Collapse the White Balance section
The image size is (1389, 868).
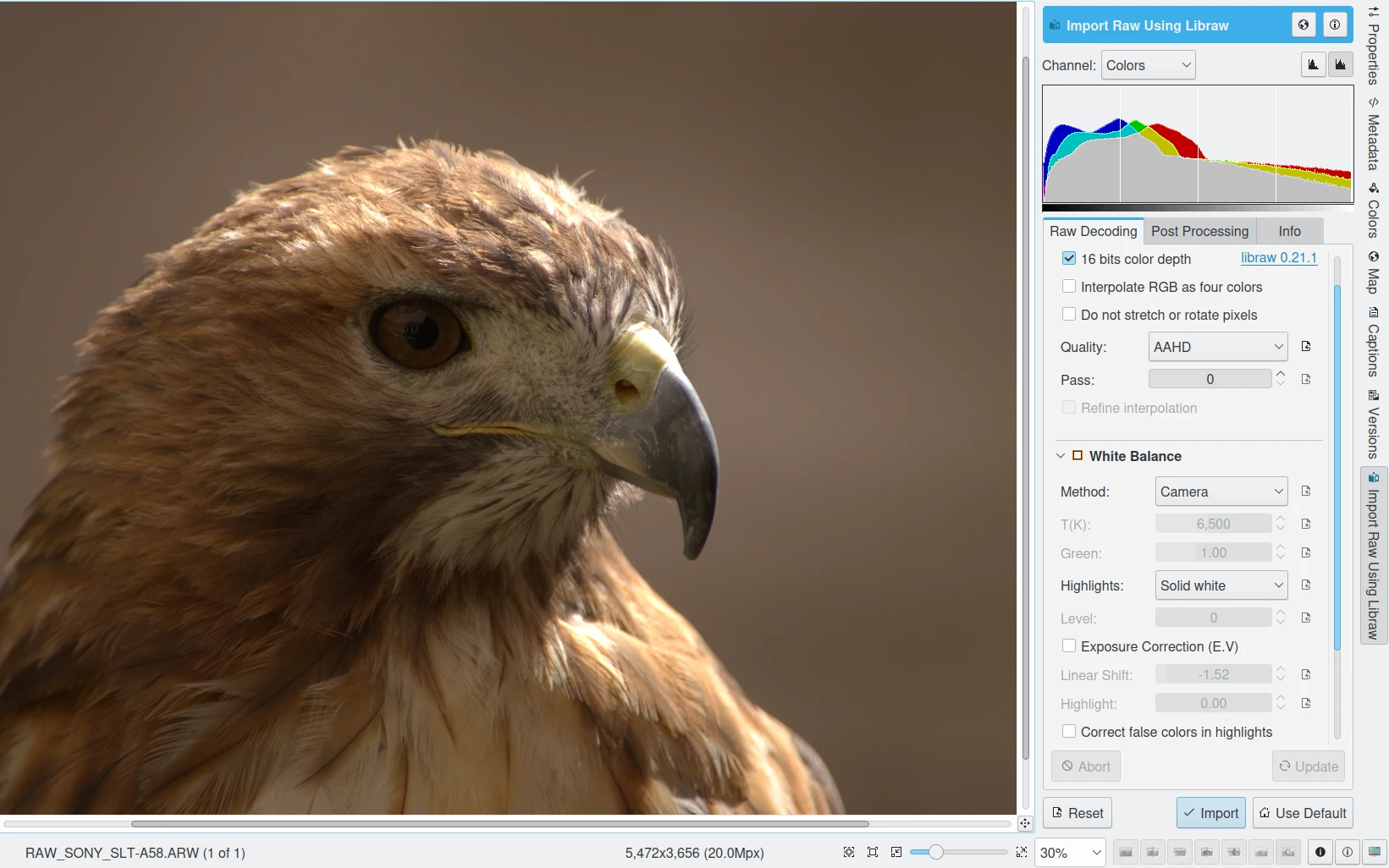1061,456
